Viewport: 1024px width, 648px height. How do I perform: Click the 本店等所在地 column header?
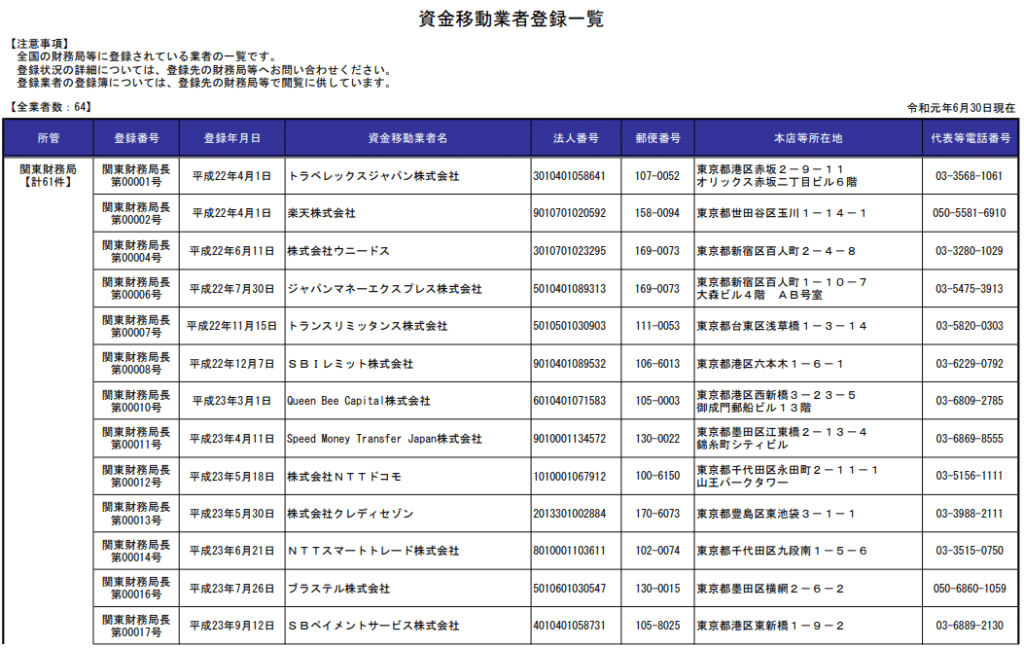coord(808,138)
